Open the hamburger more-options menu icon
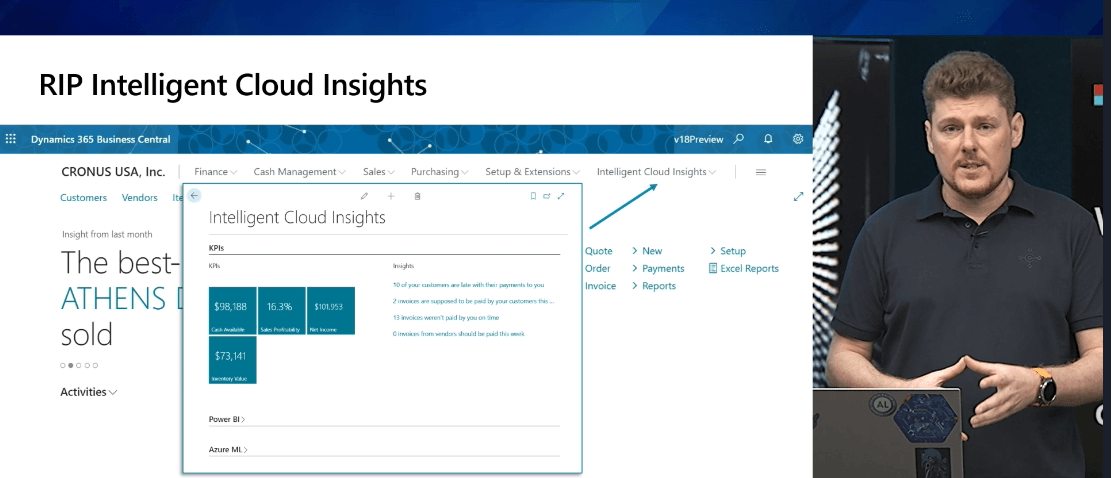The image size is (1114, 478). (760, 172)
